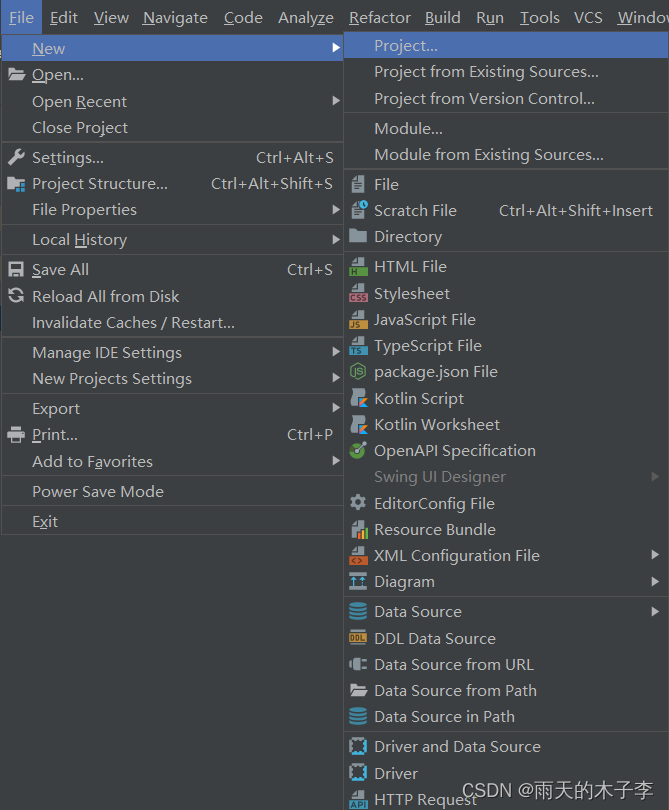Open the Navigate menu in menu bar

(x=175, y=18)
